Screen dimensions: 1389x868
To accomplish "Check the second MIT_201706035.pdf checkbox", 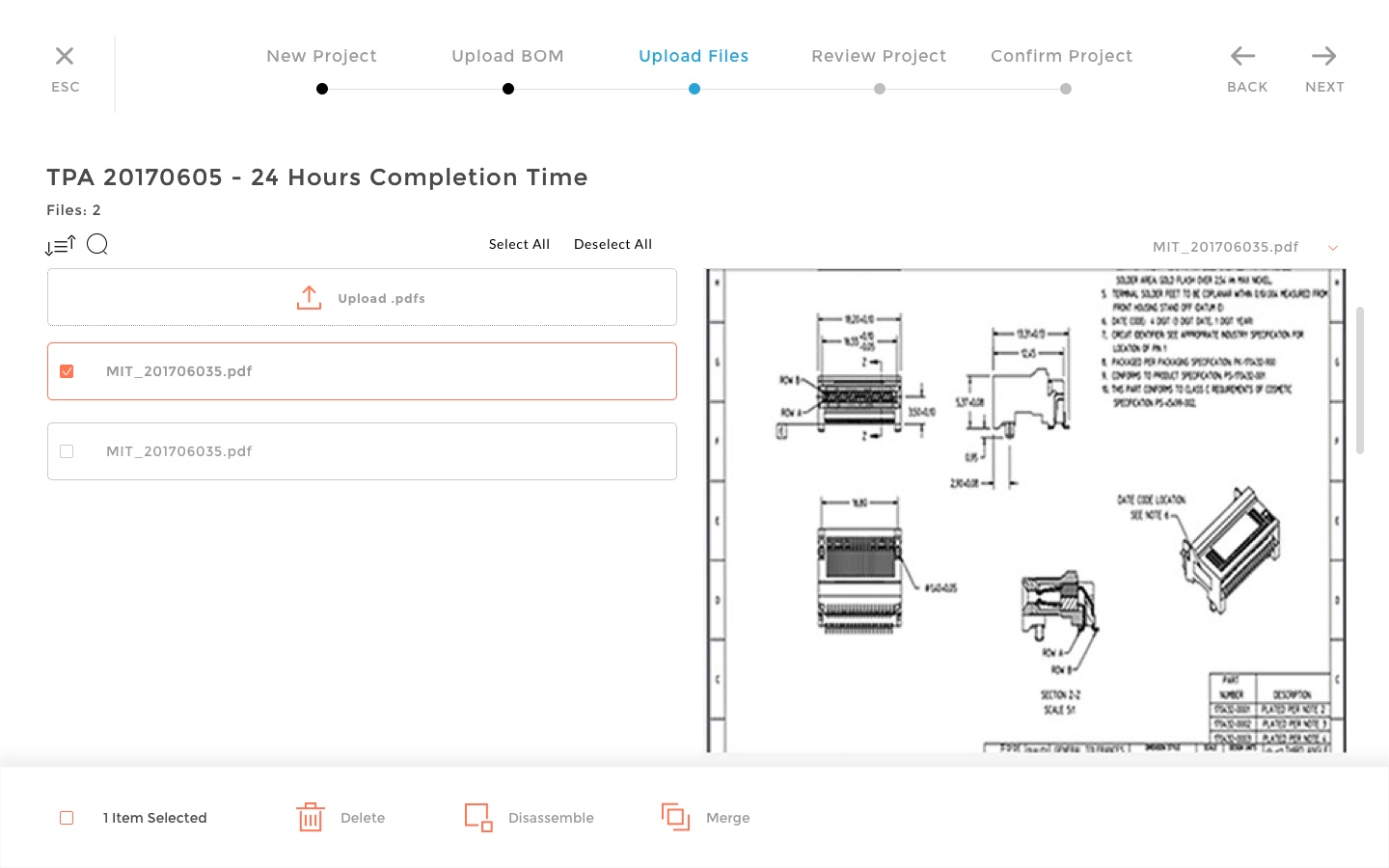I will (x=67, y=451).
